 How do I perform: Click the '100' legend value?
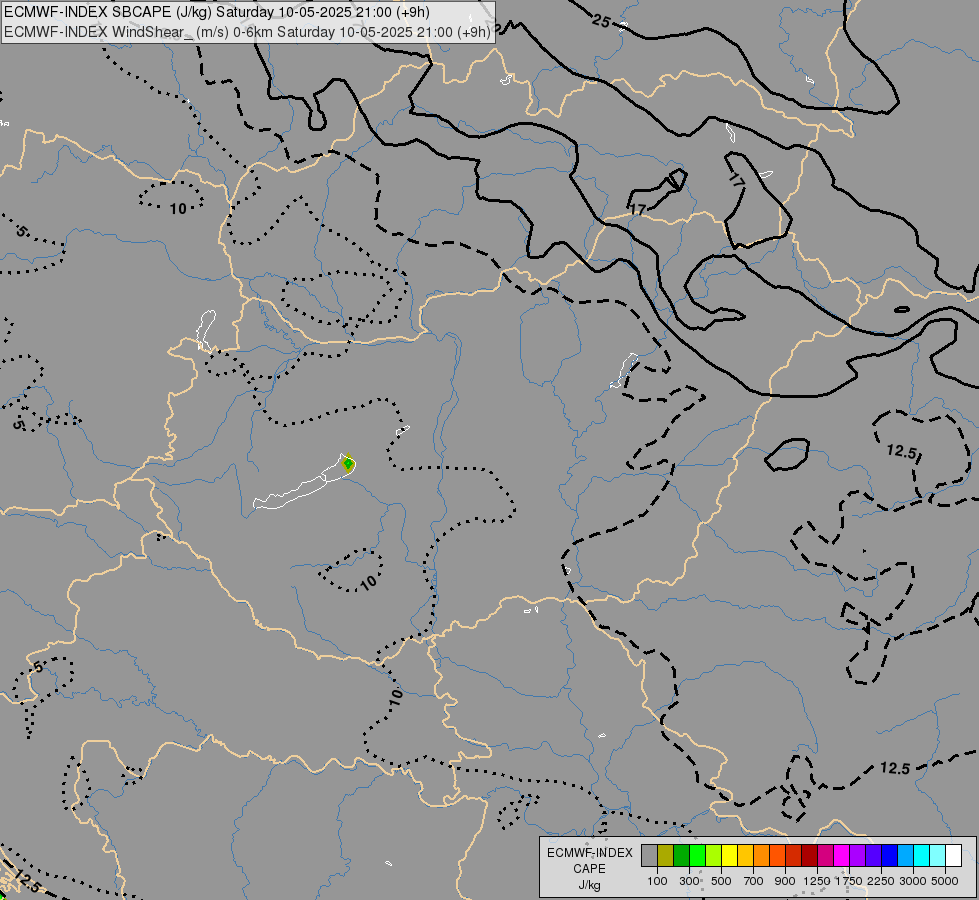click(x=657, y=881)
